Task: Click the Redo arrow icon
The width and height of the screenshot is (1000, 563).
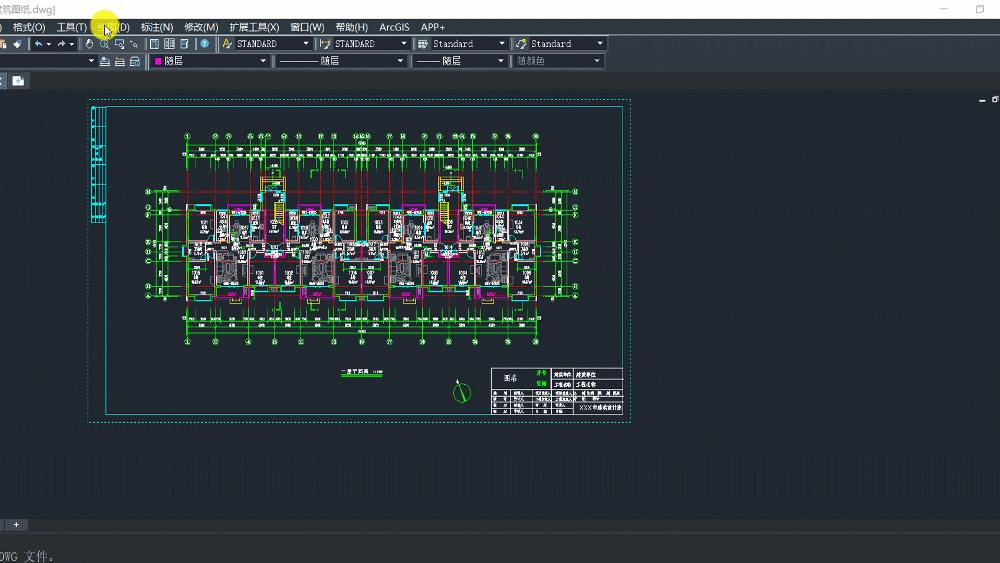Action: 61,44
